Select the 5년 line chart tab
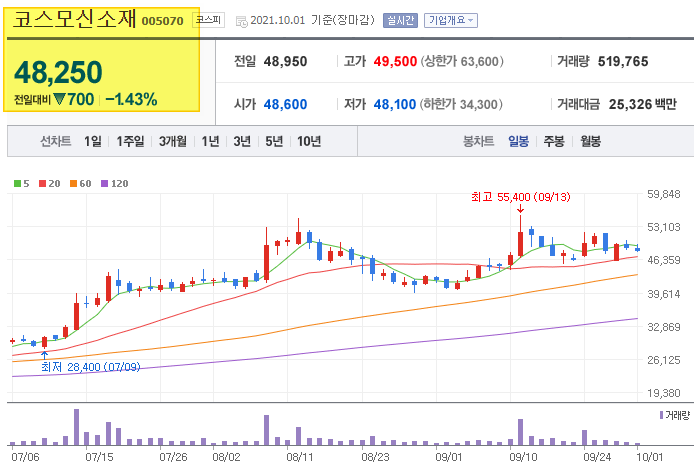Image resolution: width=694 pixels, height=472 pixels. (x=274, y=141)
